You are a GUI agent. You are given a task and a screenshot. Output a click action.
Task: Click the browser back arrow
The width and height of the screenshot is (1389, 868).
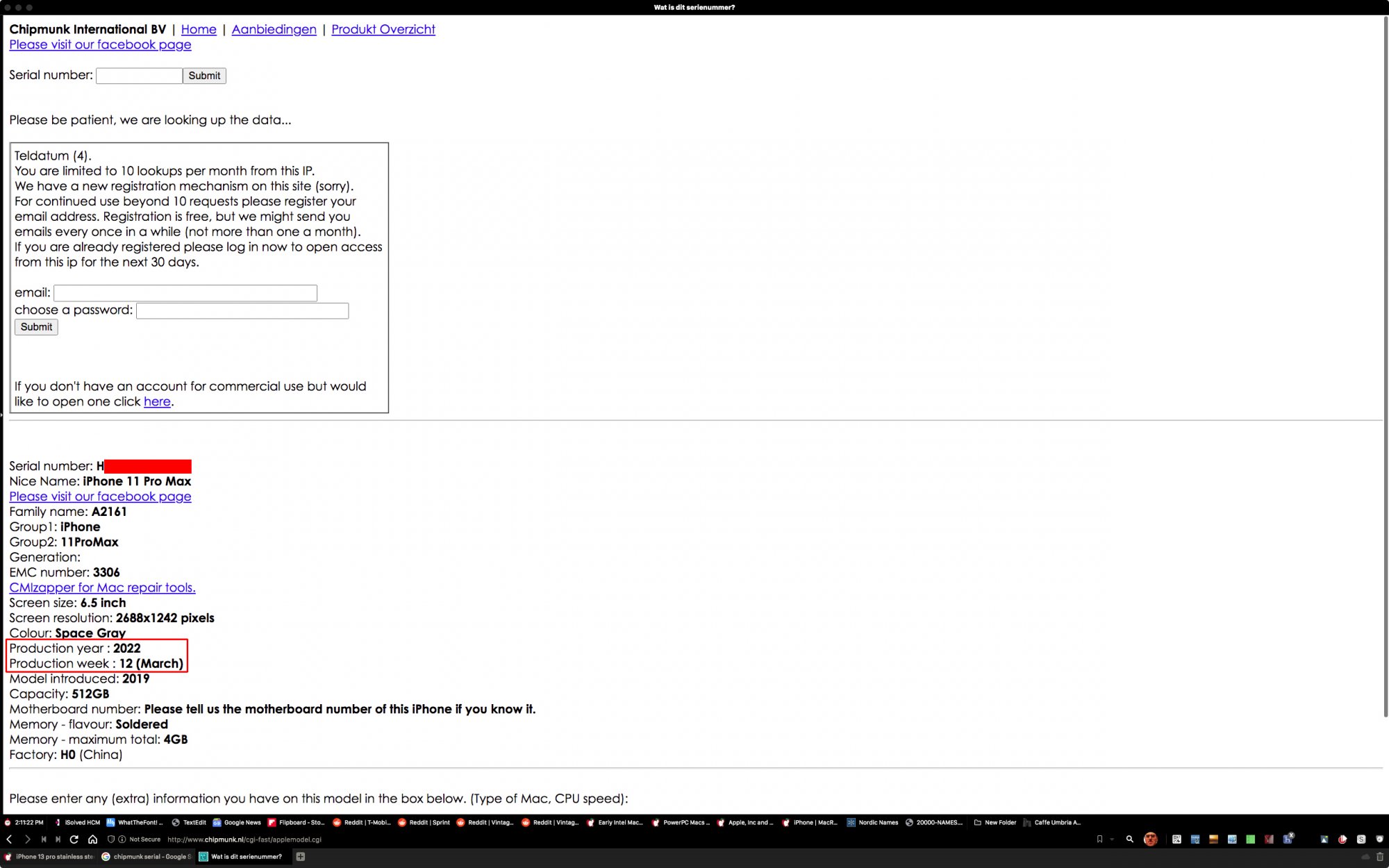click(10, 840)
